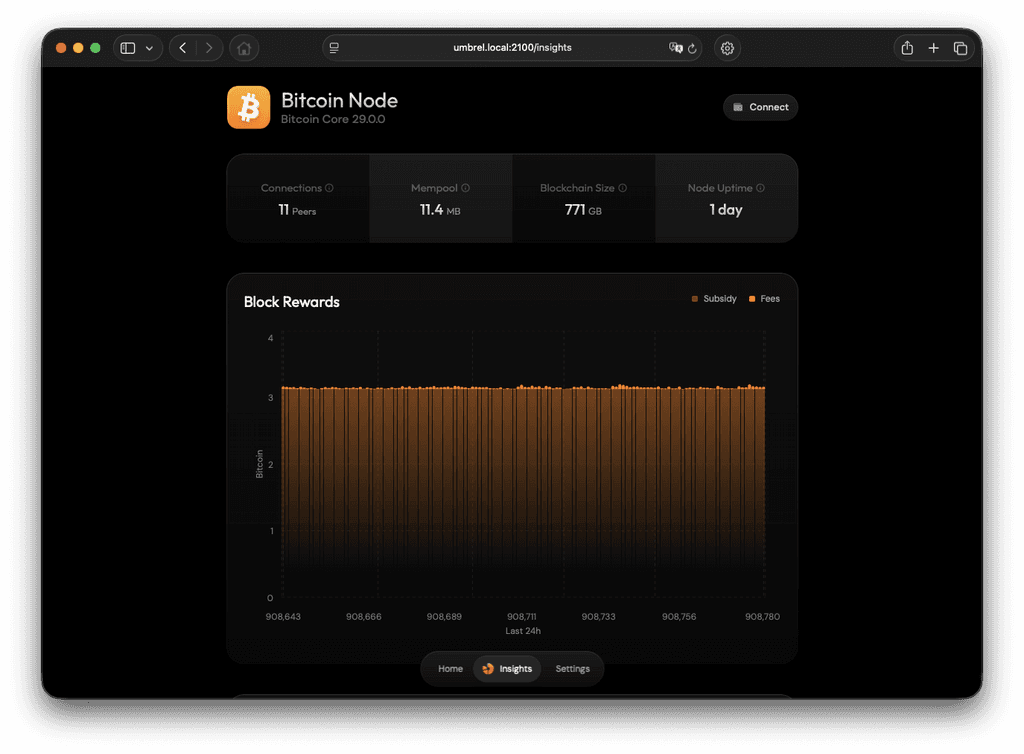Click the Mempool info icon
The height and width of the screenshot is (754, 1024).
(464, 187)
